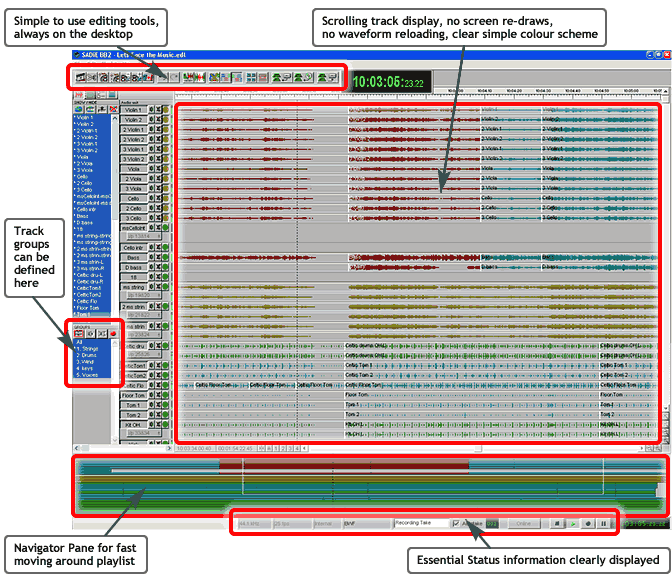Click the Tom 1 track name button

(x=133, y=405)
